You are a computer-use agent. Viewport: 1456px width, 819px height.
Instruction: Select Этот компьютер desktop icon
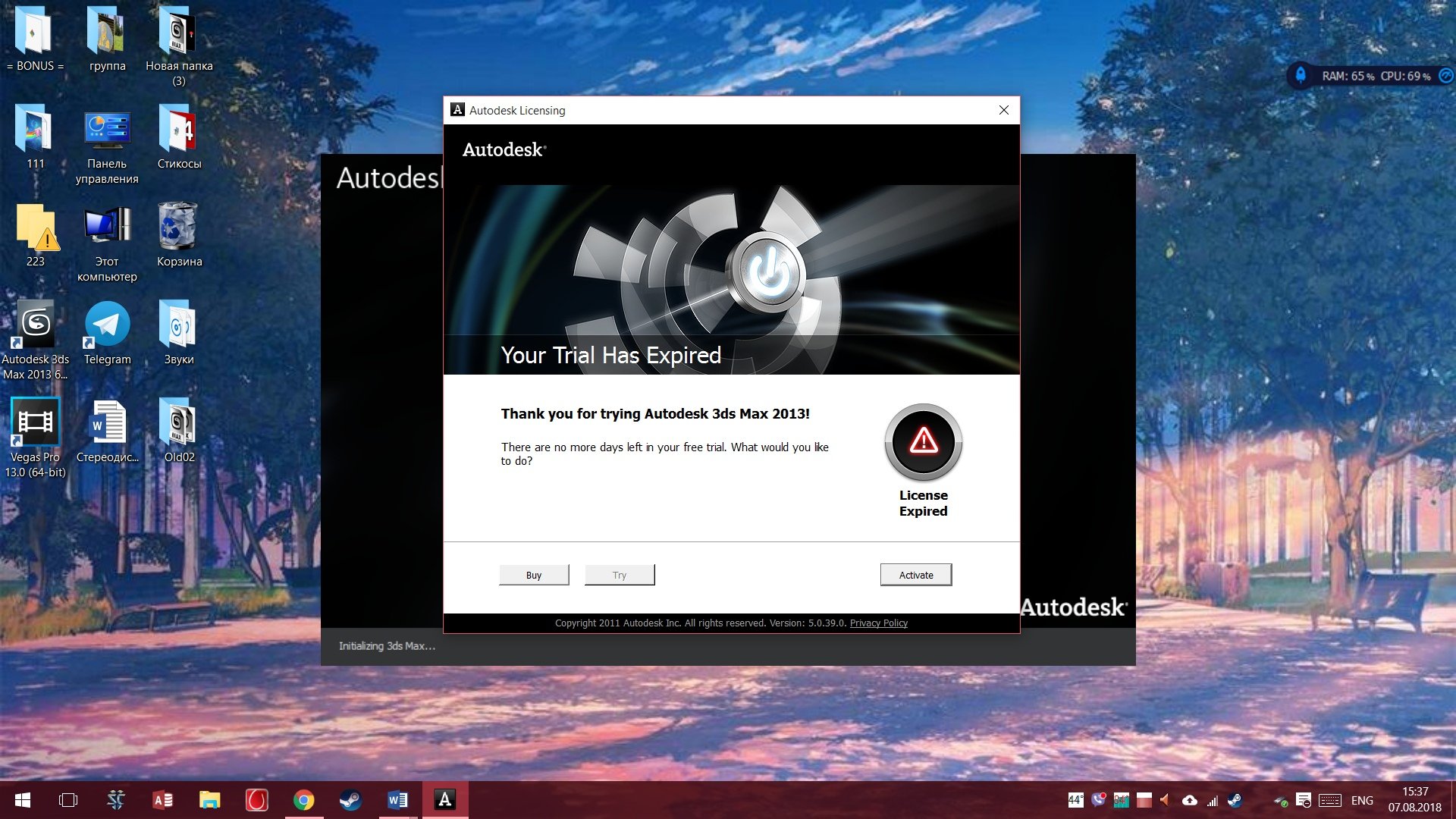tap(107, 243)
